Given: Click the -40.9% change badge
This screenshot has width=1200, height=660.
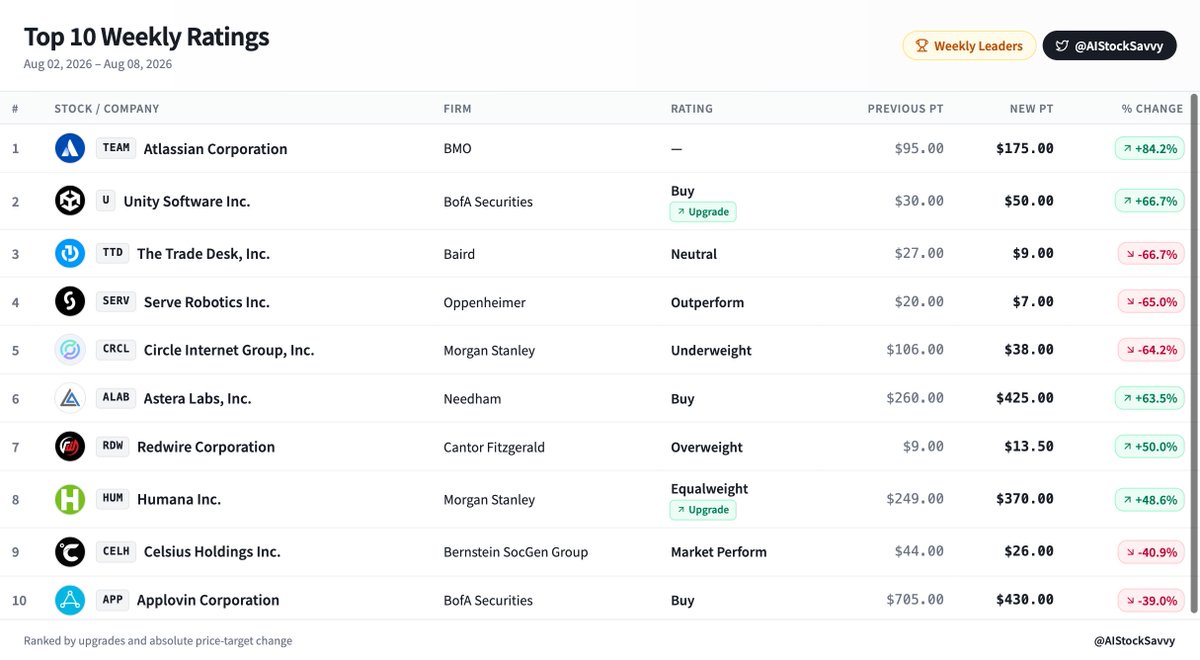Looking at the screenshot, I should click(x=1151, y=551).
